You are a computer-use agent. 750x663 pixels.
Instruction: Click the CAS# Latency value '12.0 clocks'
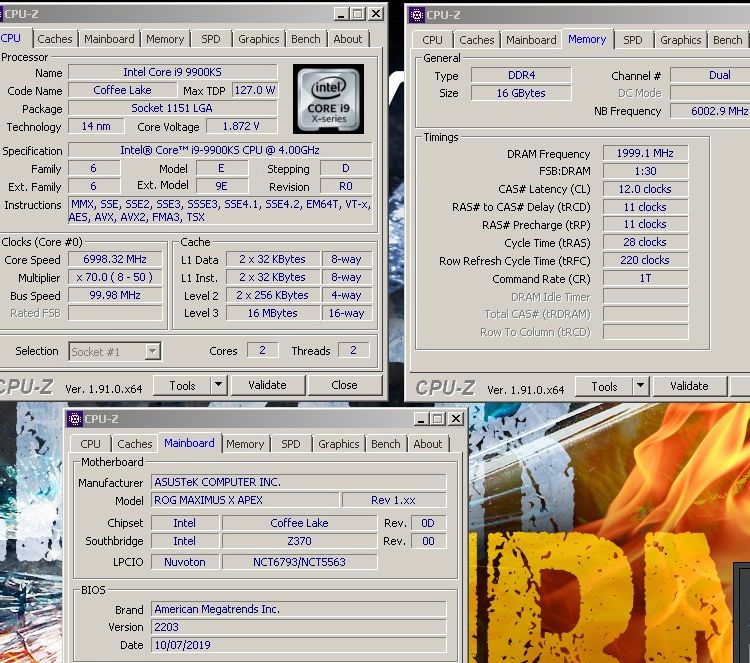click(x=645, y=189)
